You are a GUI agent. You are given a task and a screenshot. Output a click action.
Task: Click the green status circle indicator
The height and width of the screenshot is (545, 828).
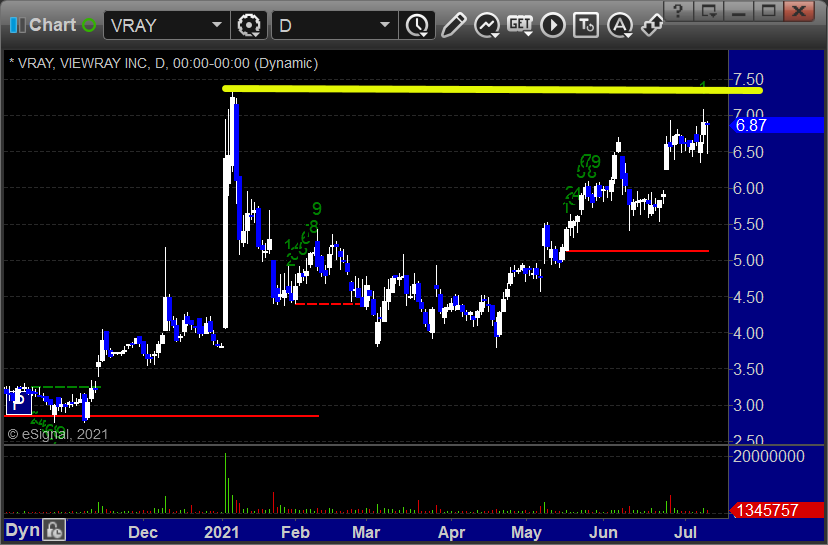(x=89, y=25)
